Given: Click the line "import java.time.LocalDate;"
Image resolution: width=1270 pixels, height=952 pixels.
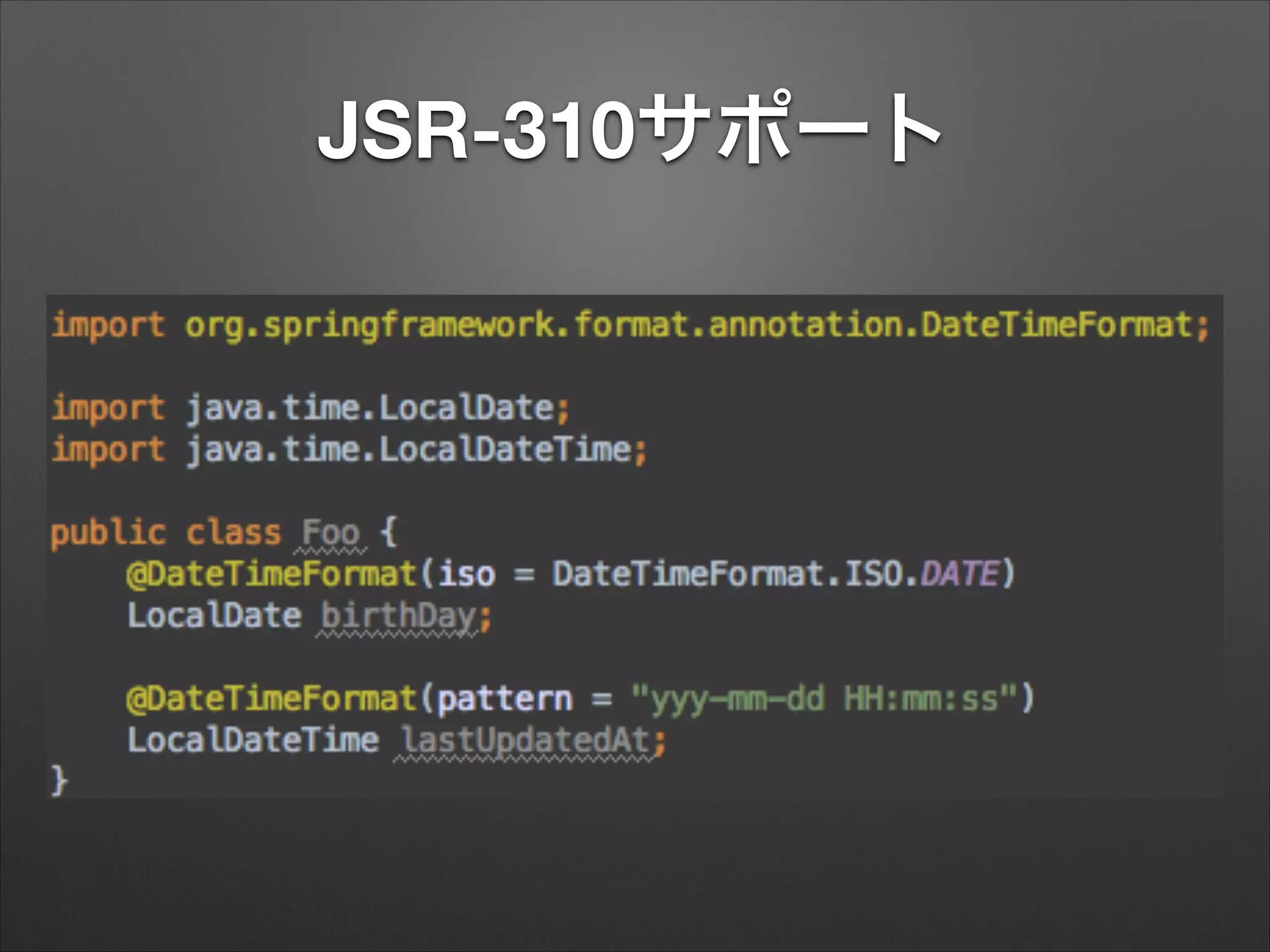Looking at the screenshot, I should 311,409.
